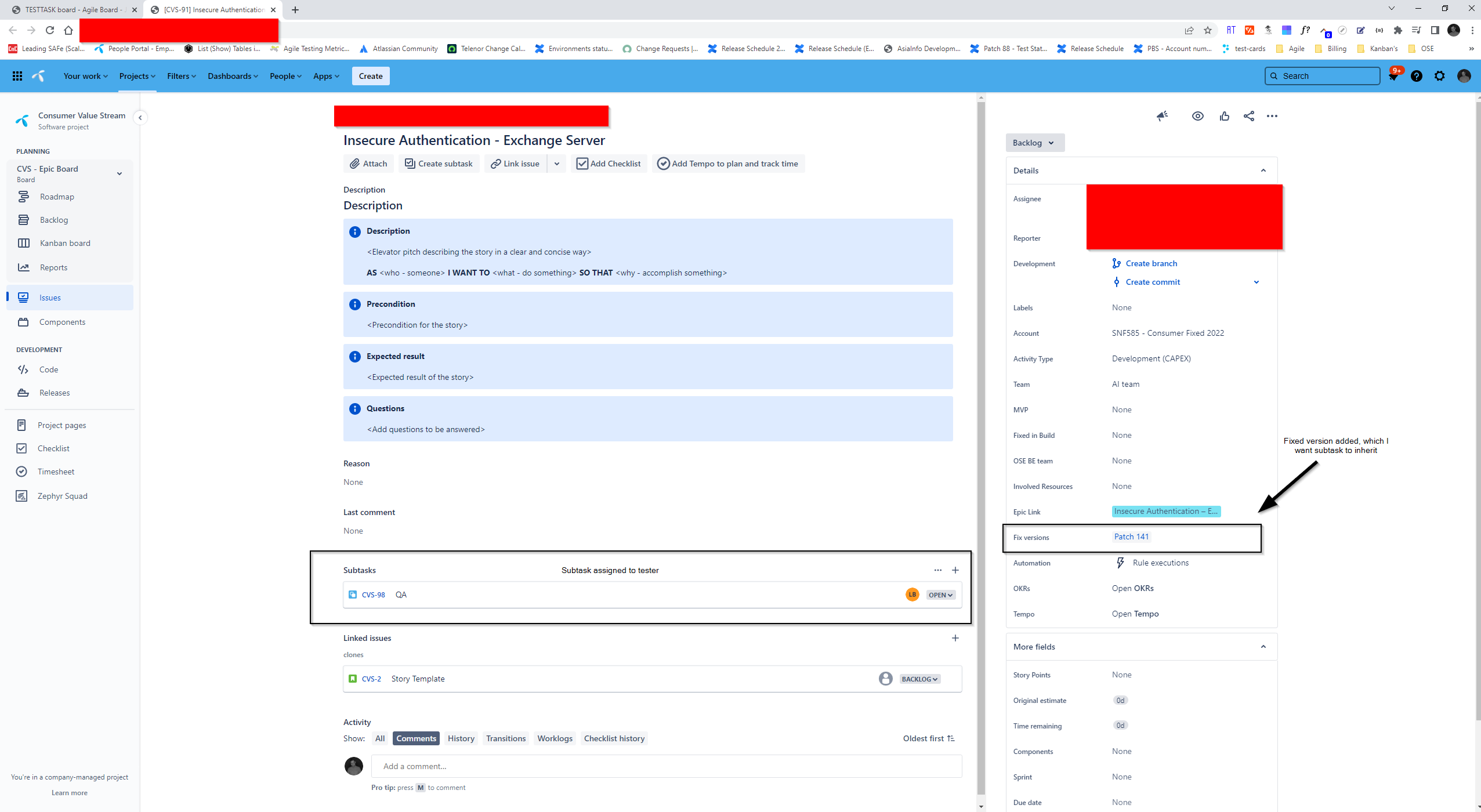1481x812 pixels.
Task: Switch to the Worklogs activity tab
Action: [555, 738]
